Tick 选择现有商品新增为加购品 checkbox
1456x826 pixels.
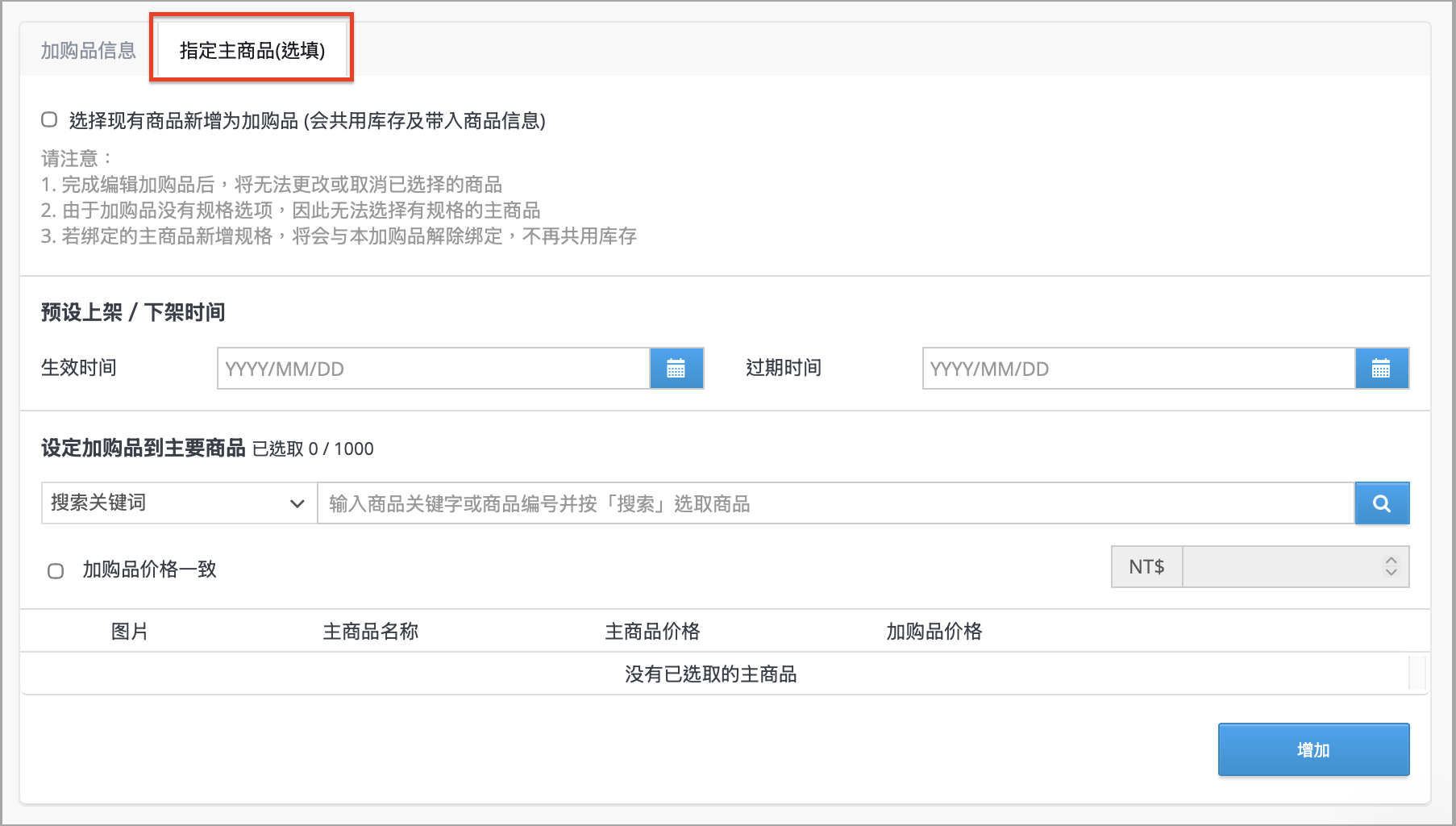(x=49, y=120)
